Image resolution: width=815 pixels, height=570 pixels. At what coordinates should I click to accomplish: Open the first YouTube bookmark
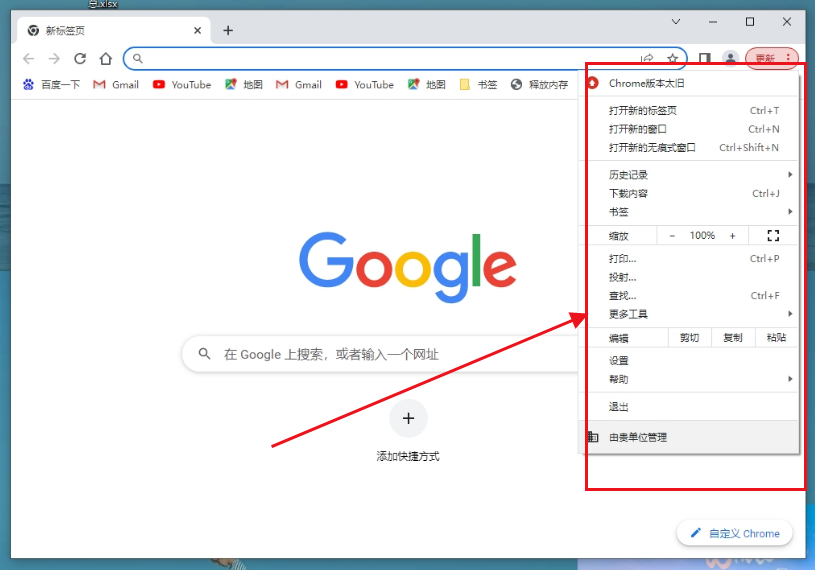[182, 84]
